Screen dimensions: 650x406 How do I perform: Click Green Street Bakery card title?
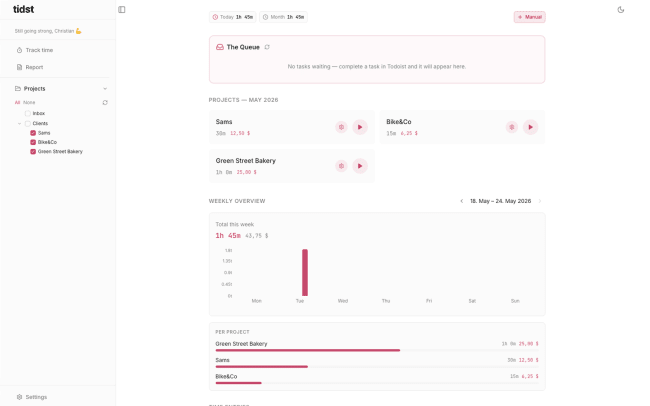pyautogui.click(x=245, y=160)
